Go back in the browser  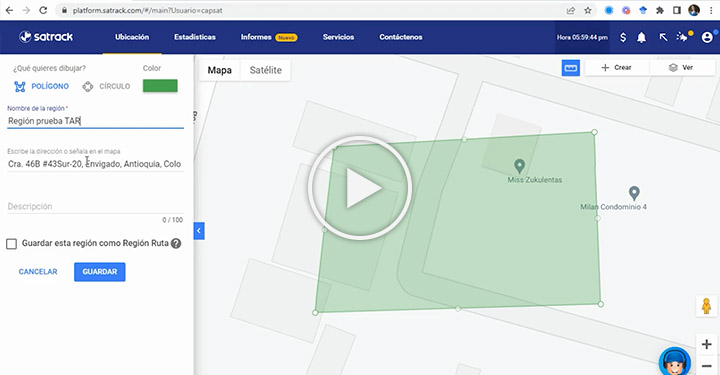click(9, 10)
